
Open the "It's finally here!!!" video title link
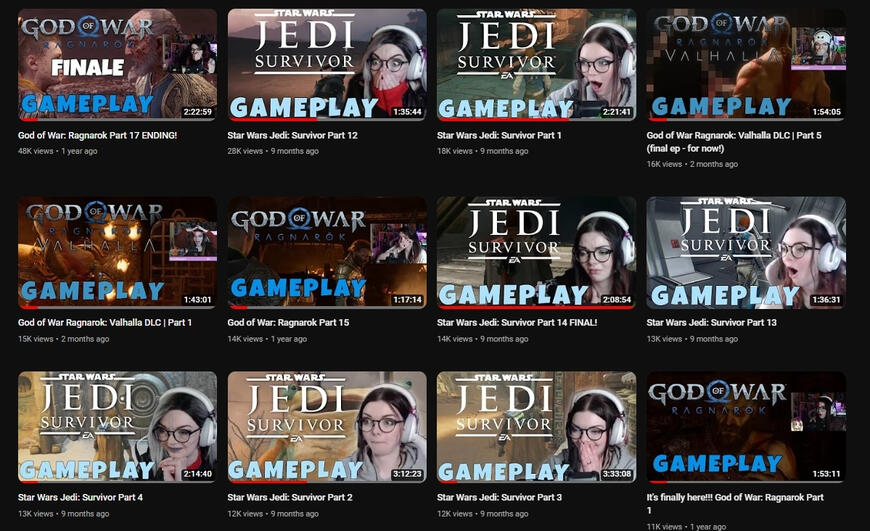tap(735, 497)
